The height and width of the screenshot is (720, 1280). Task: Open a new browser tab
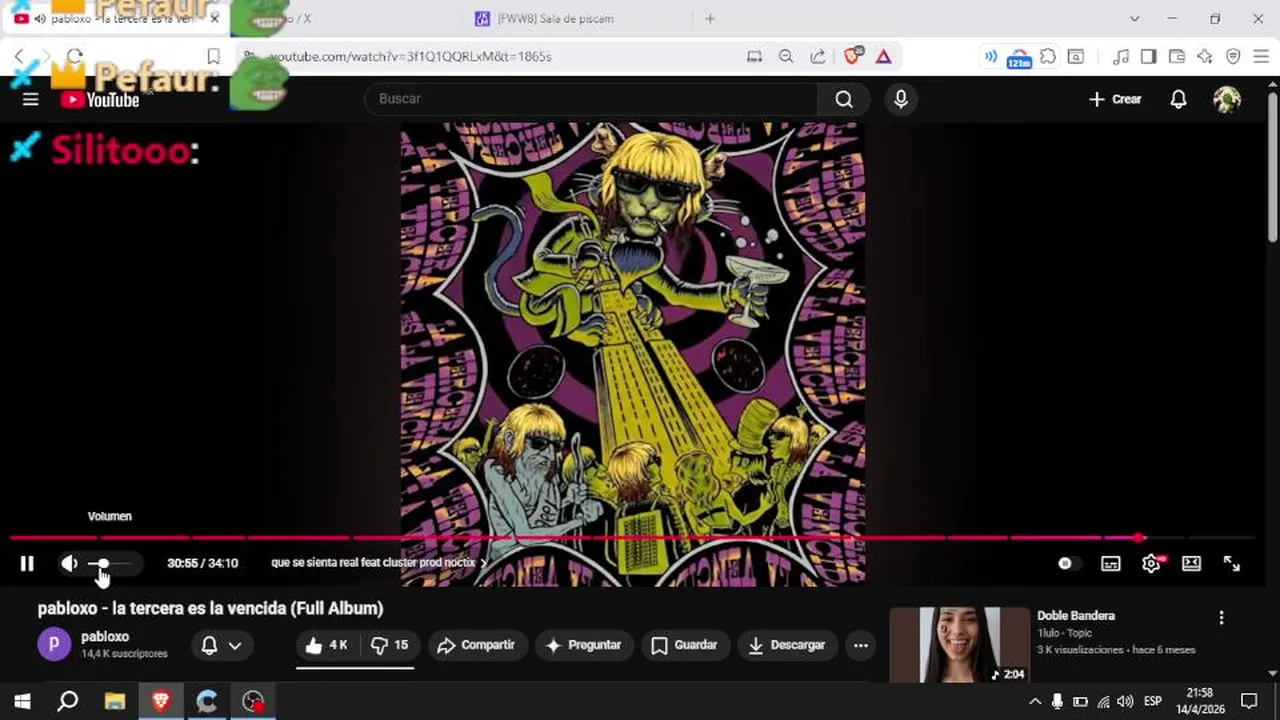coord(710,19)
